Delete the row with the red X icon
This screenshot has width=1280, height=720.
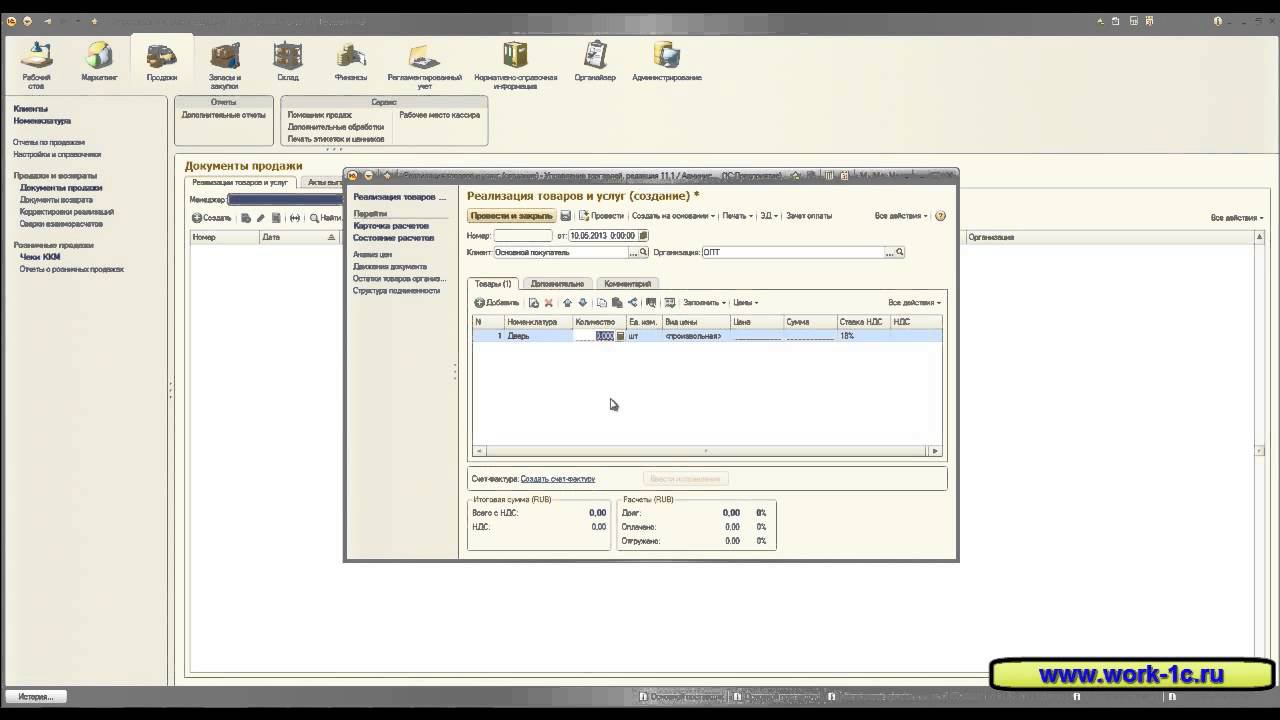[x=548, y=303]
